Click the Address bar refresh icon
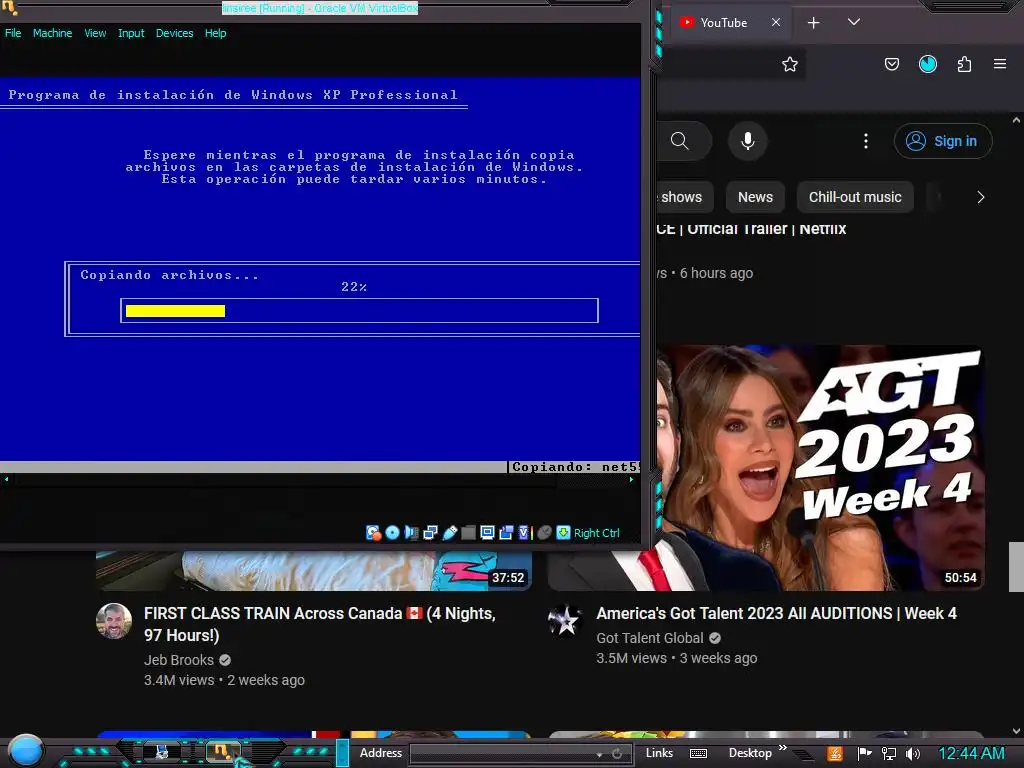Viewport: 1024px width, 768px height. pos(617,754)
